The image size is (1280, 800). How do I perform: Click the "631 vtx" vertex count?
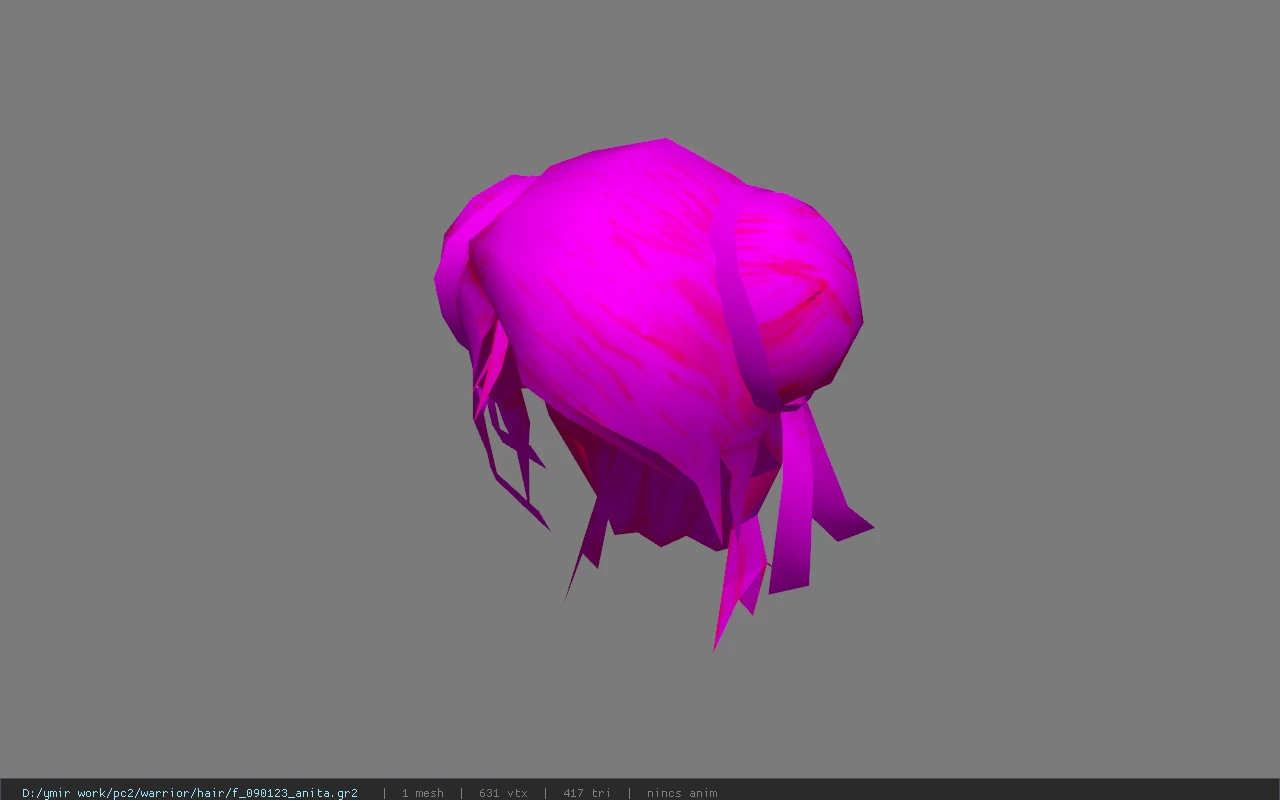[503, 793]
